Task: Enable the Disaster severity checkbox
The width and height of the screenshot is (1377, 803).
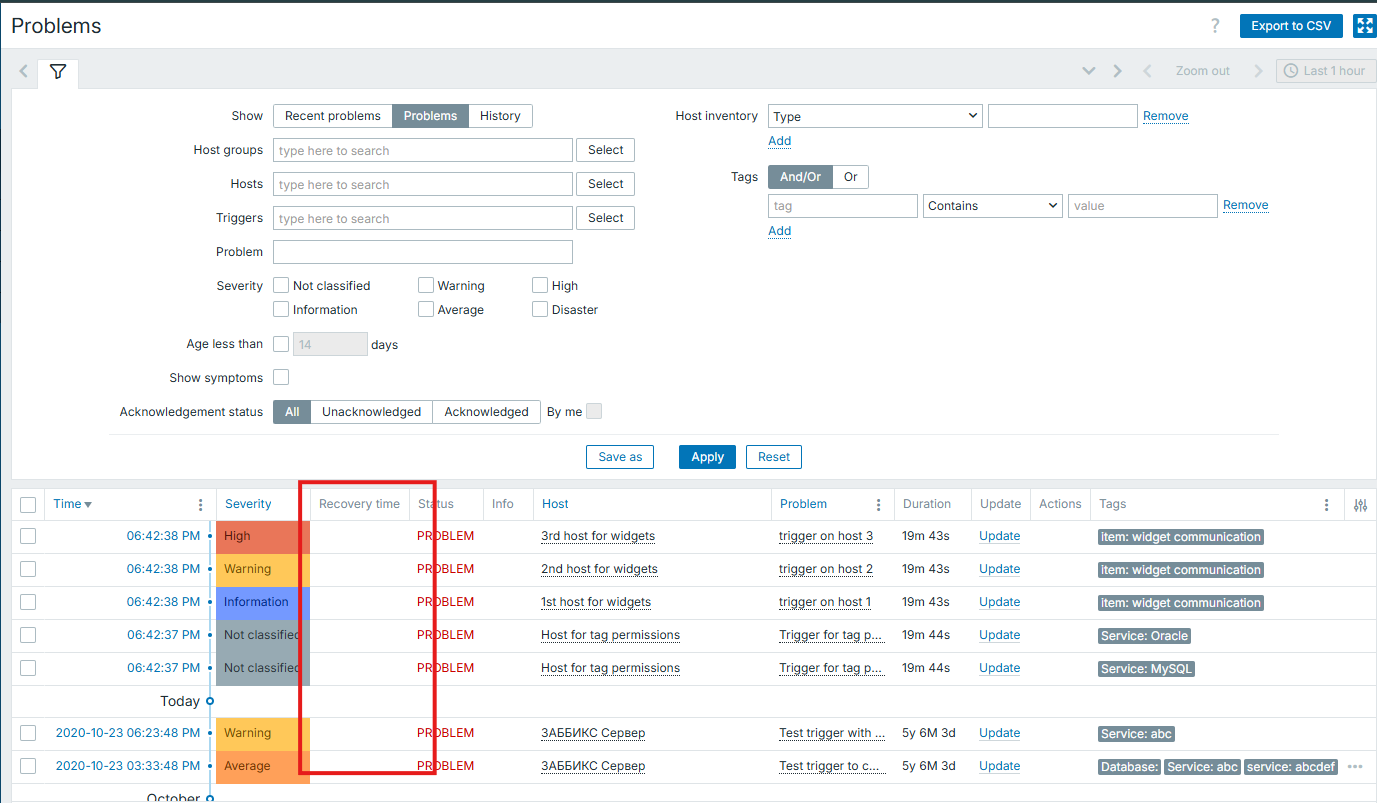Action: (x=540, y=310)
